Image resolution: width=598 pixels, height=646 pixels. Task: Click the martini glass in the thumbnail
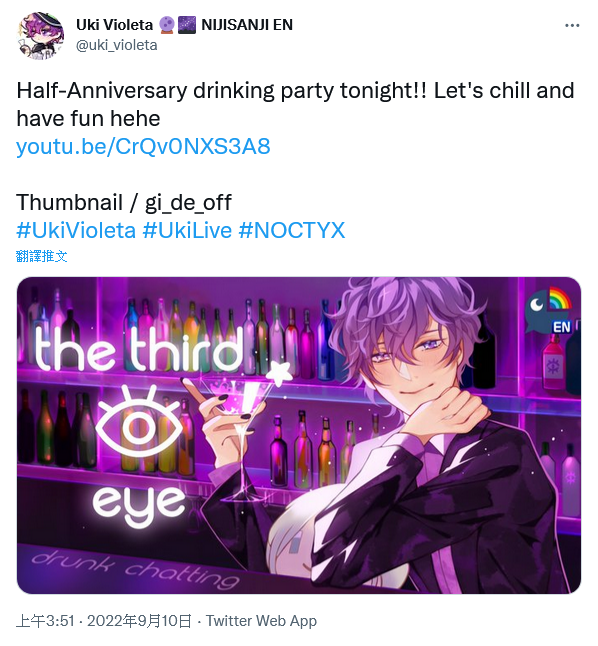pos(239,435)
